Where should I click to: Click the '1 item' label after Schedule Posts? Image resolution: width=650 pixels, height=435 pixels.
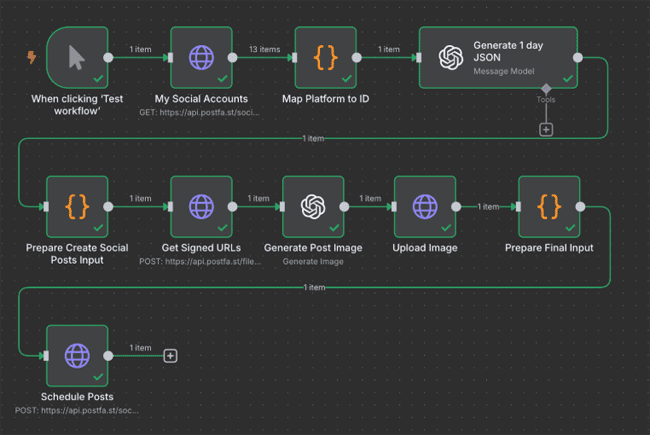click(140, 348)
